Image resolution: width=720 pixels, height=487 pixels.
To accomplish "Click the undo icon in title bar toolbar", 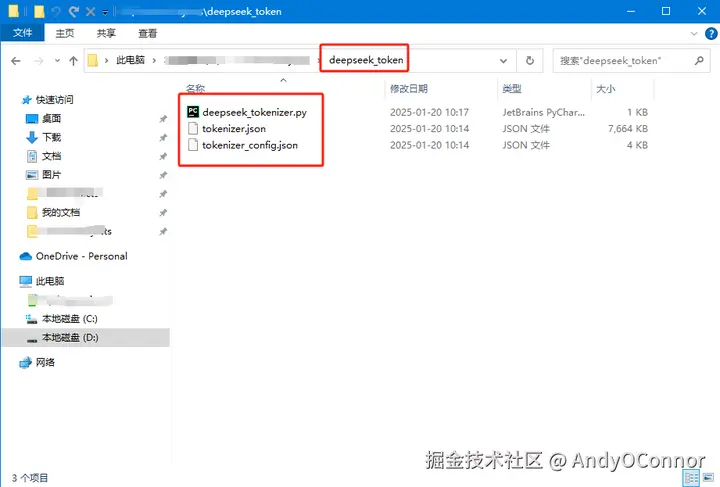I will point(56,11).
